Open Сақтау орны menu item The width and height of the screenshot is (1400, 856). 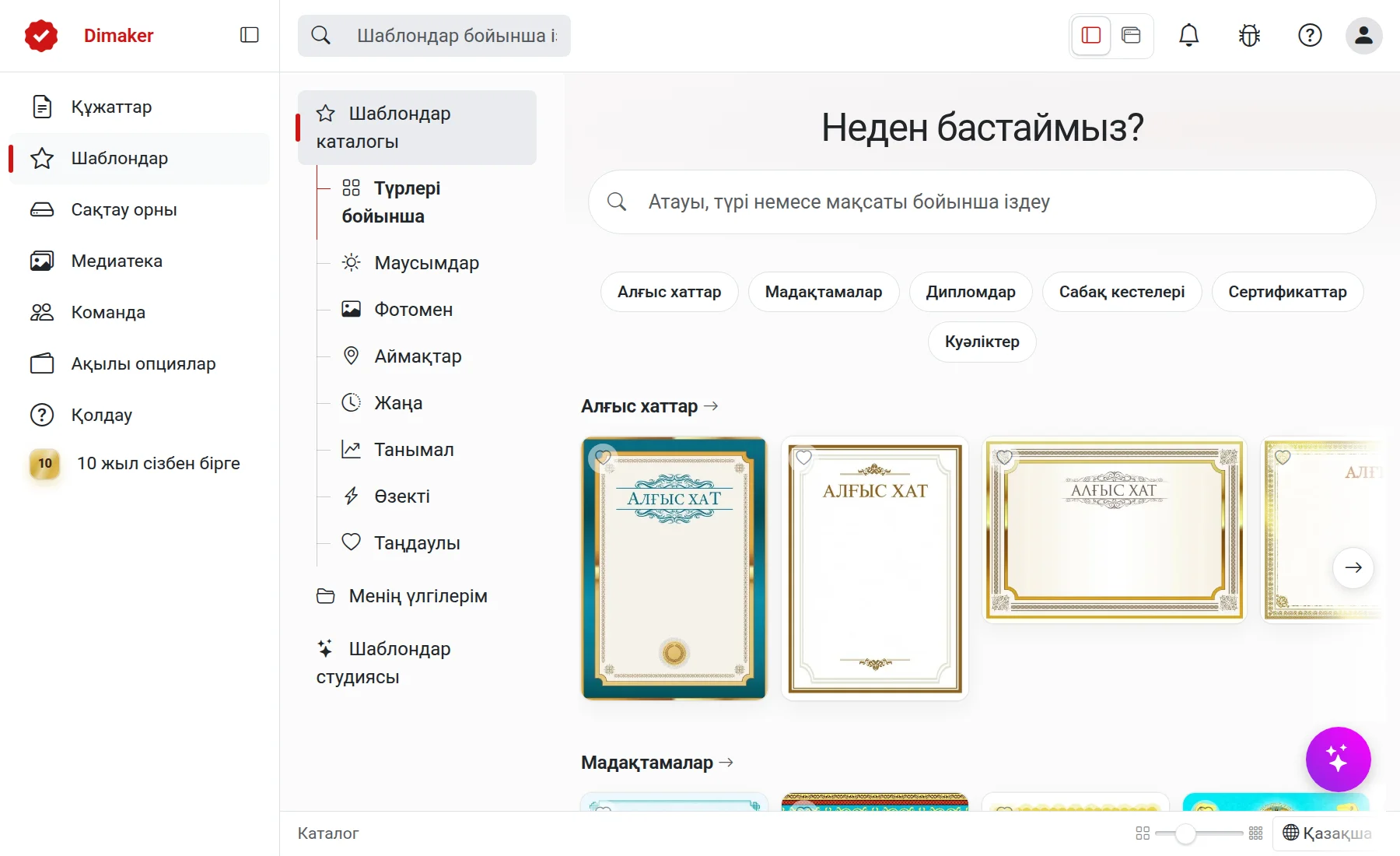(140, 209)
